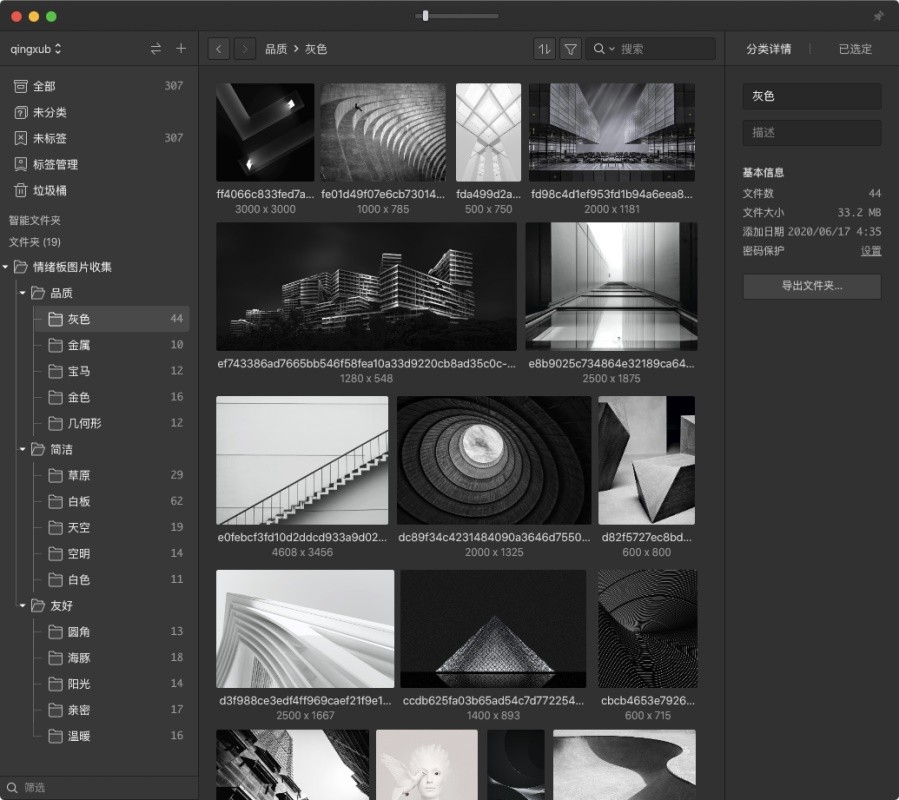The width and height of the screenshot is (899, 800).
Task: Click the 设置 password protection link
Action: click(x=871, y=251)
